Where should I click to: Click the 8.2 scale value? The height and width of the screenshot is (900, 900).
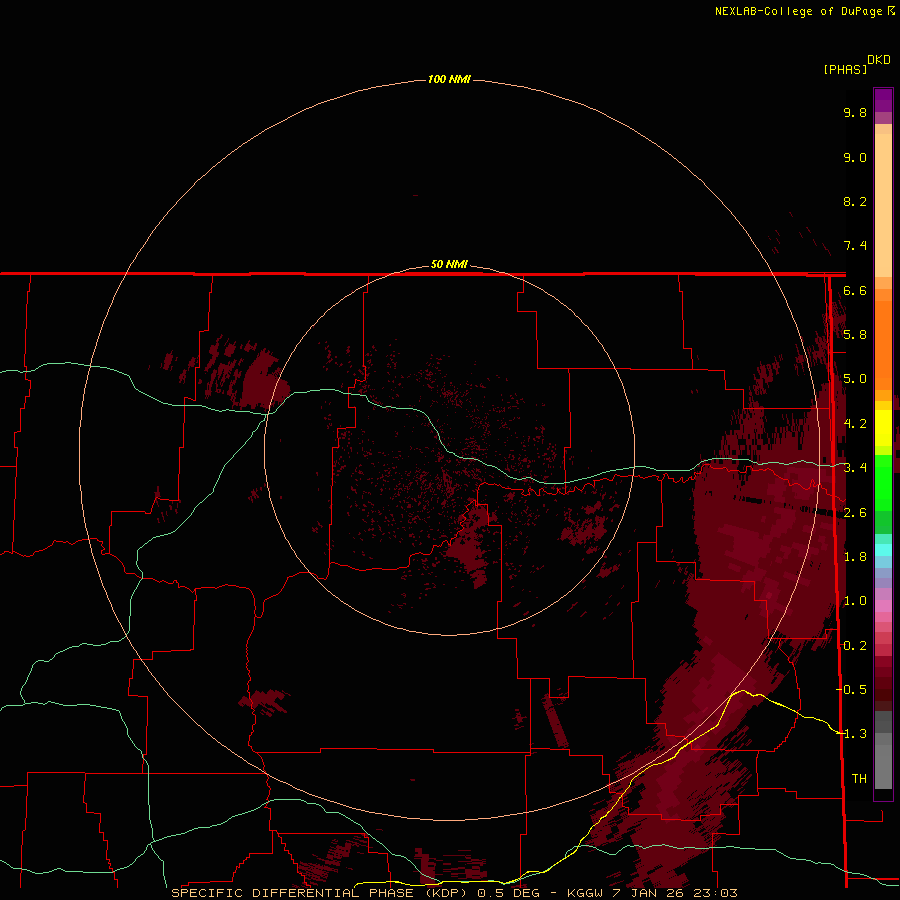click(x=855, y=202)
